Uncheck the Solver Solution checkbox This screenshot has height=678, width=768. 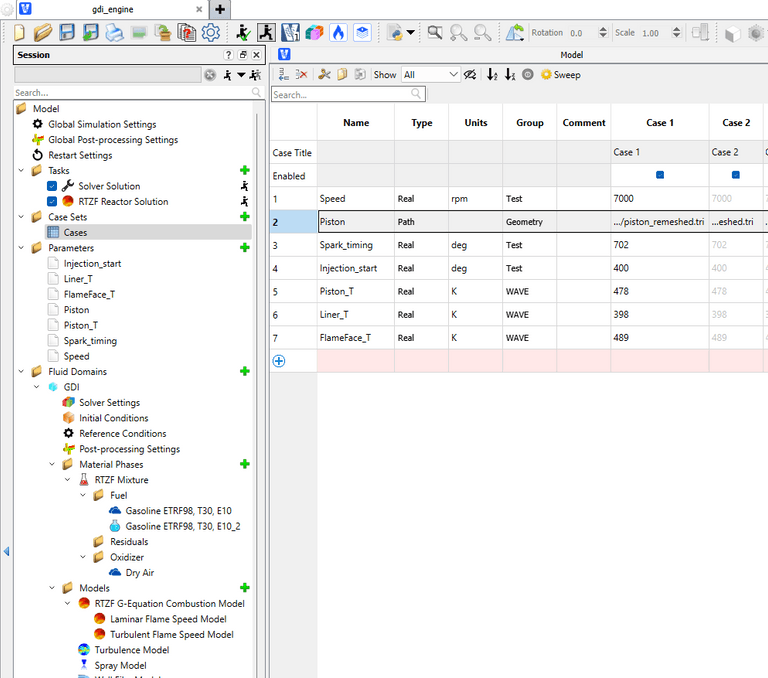pos(52,186)
